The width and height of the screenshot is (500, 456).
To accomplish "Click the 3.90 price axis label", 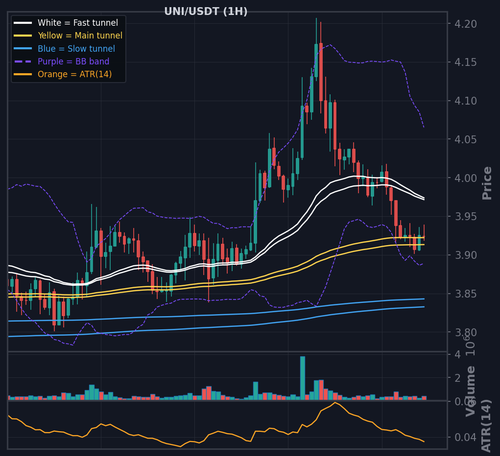I will pos(466,255).
